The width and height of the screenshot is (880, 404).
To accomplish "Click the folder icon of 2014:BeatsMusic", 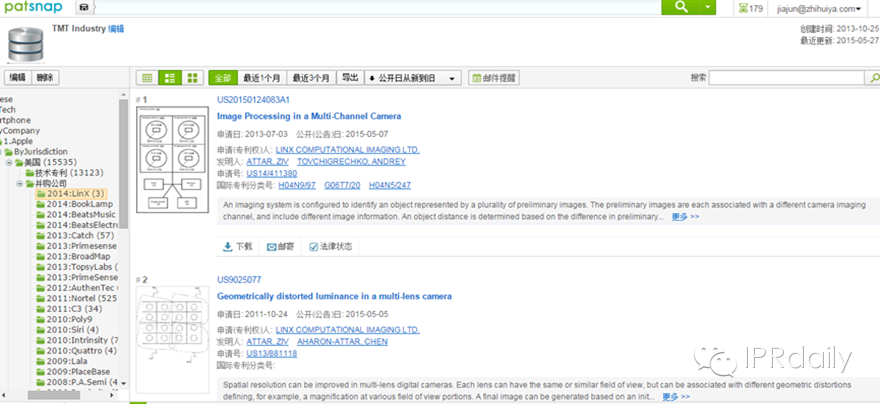I will pos(40,215).
